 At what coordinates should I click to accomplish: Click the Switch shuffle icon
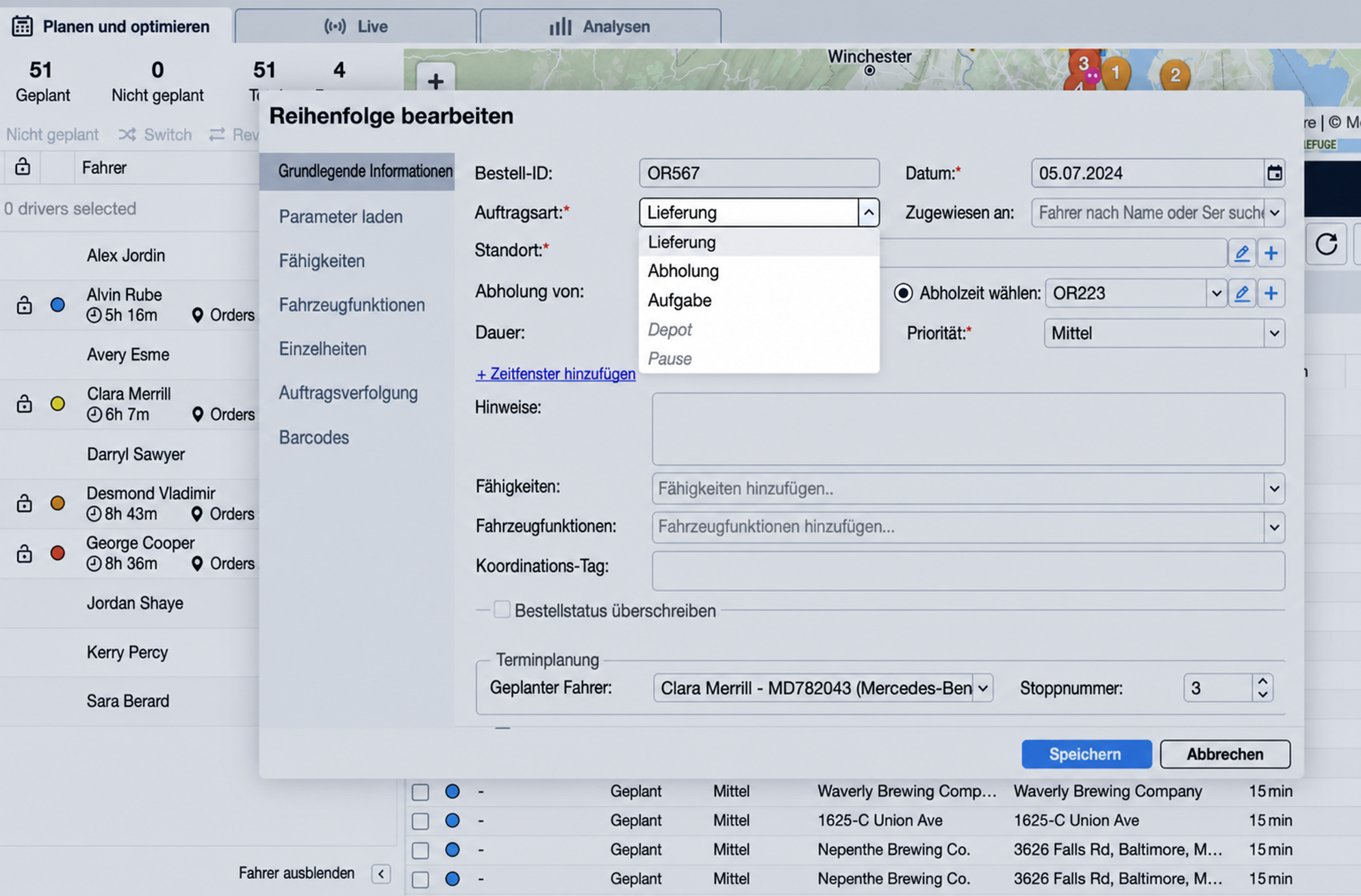click(127, 135)
